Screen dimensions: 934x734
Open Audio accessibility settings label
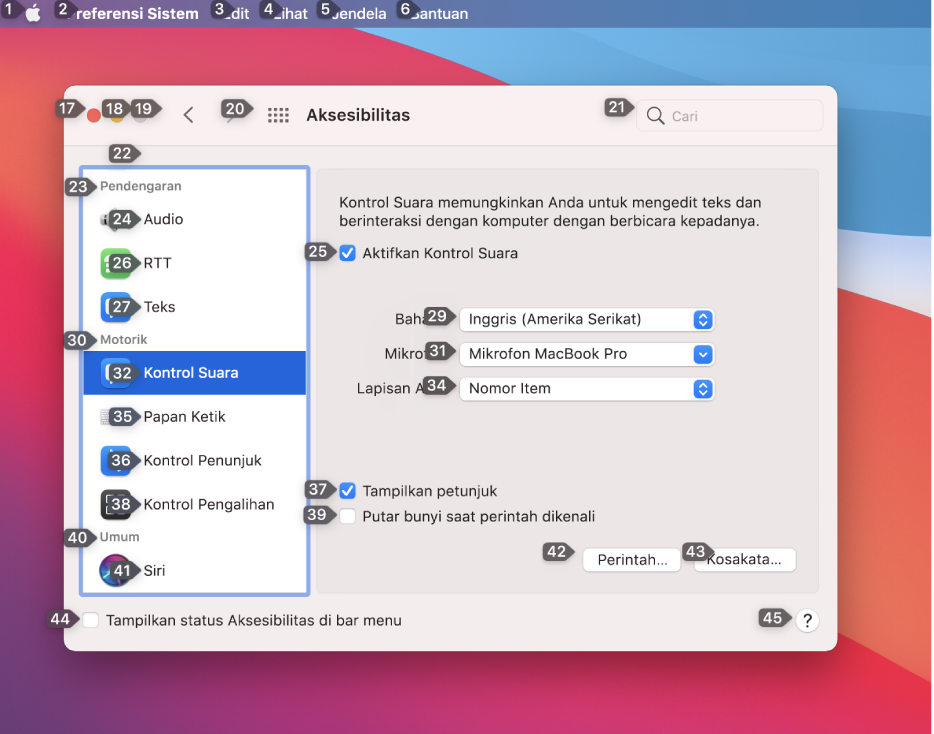(x=163, y=219)
